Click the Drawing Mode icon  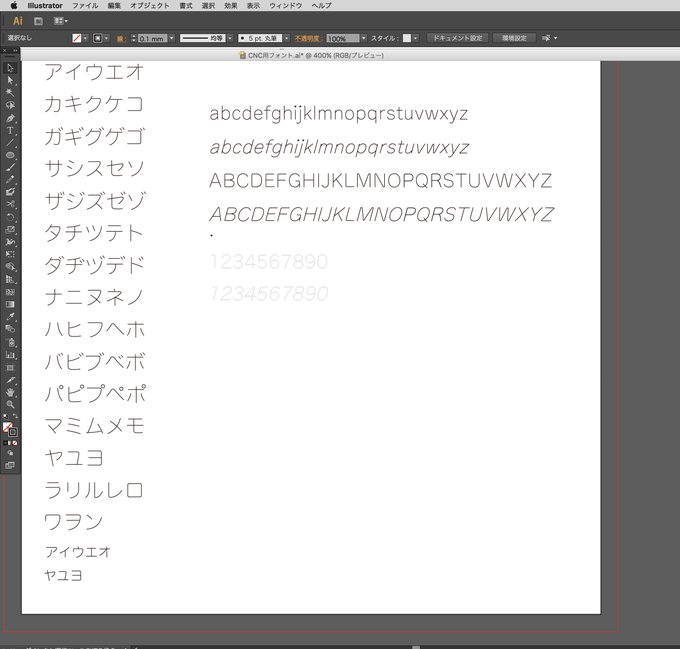click(10, 453)
